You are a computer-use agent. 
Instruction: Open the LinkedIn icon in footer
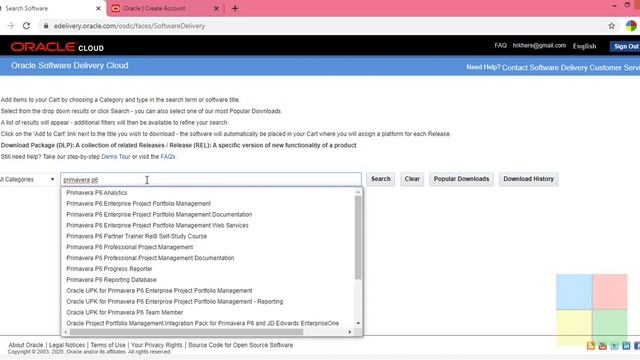[x=626, y=346]
